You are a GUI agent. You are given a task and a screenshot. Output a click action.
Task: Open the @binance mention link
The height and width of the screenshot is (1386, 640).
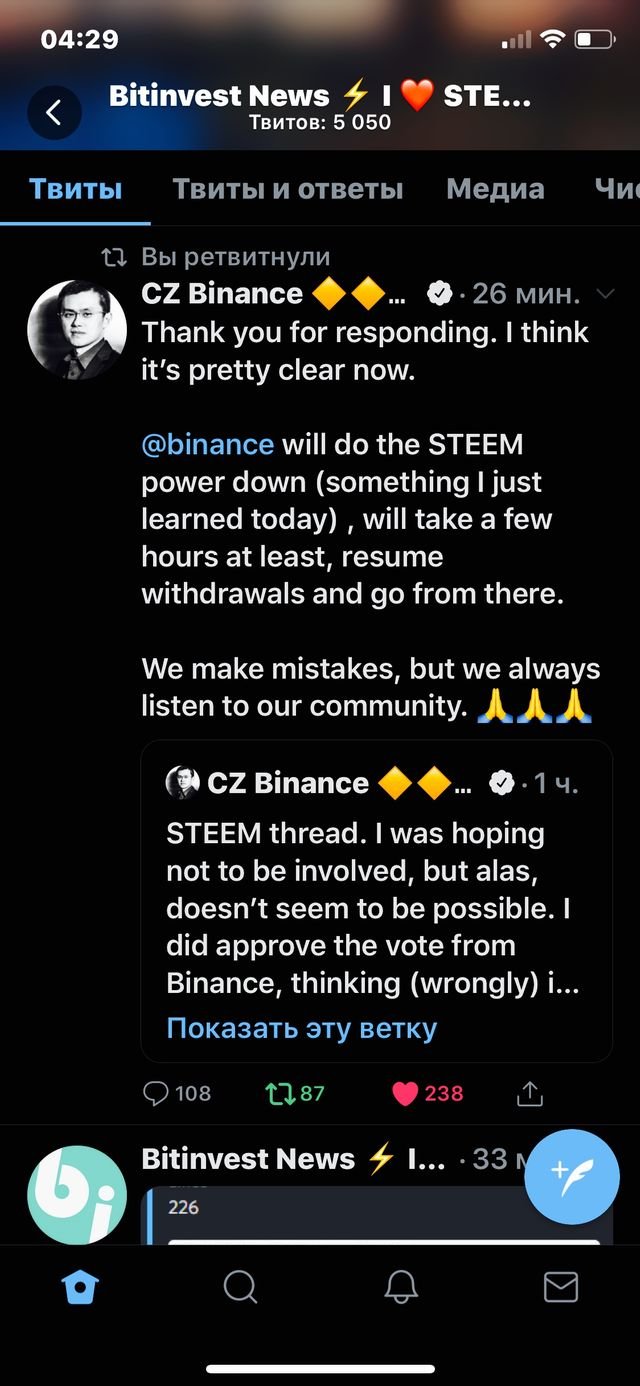pyautogui.click(x=207, y=444)
